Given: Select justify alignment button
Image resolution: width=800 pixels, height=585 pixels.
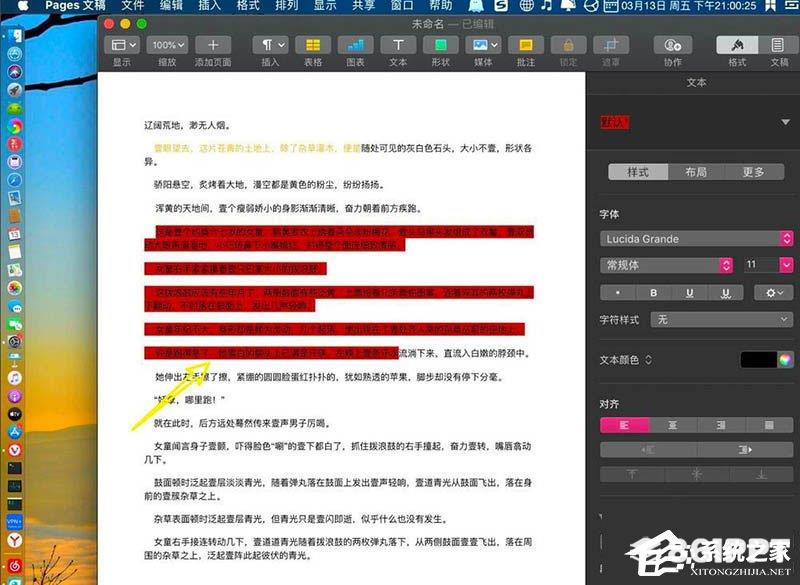Looking at the screenshot, I should click(769, 425).
